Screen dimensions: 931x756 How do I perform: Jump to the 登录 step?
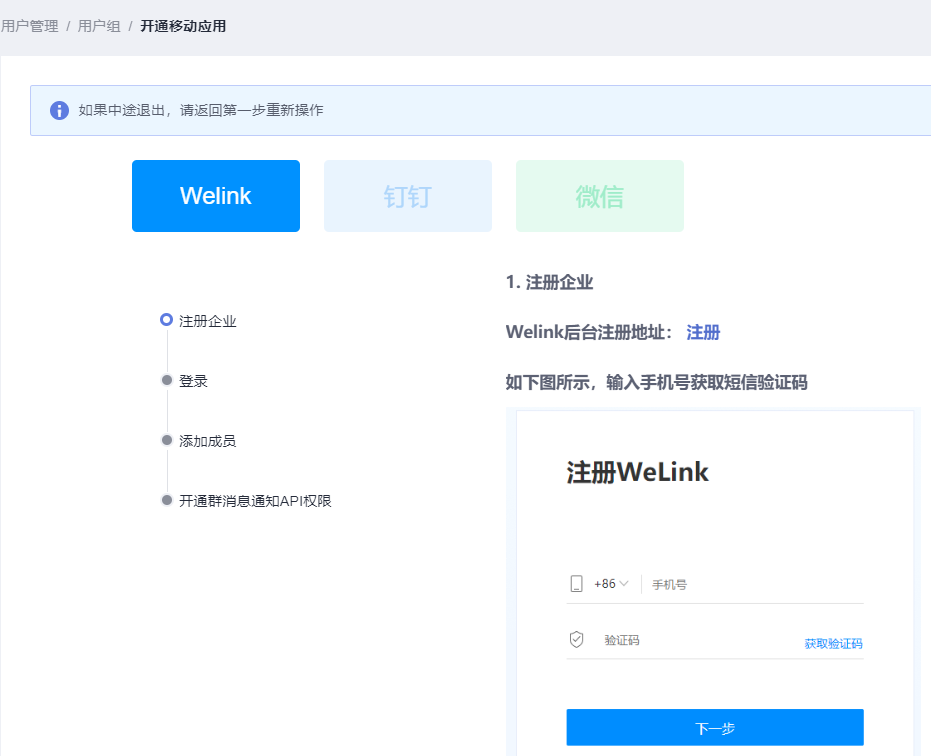click(x=194, y=381)
